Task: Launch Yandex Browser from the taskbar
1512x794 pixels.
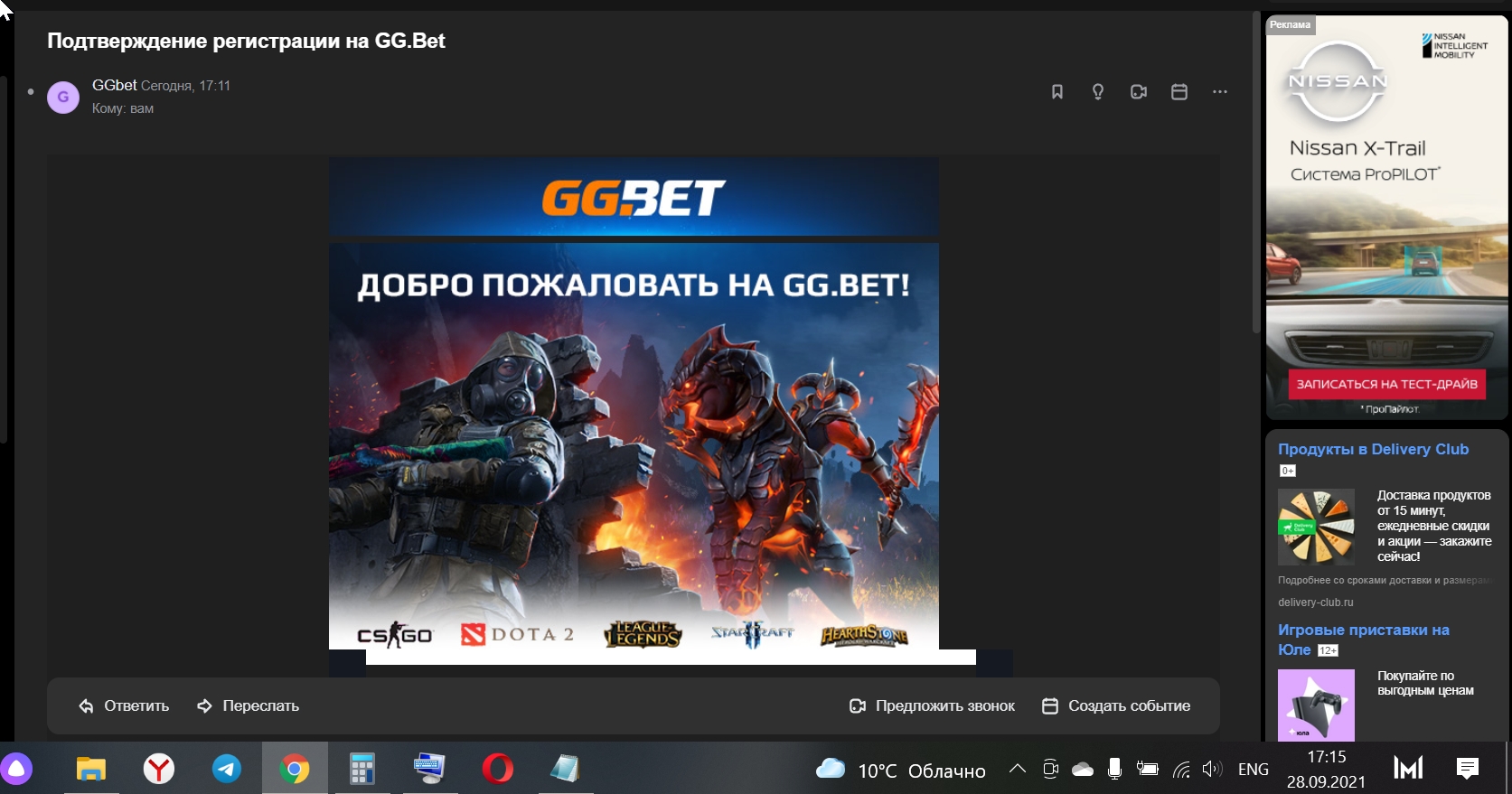Action: [x=159, y=769]
